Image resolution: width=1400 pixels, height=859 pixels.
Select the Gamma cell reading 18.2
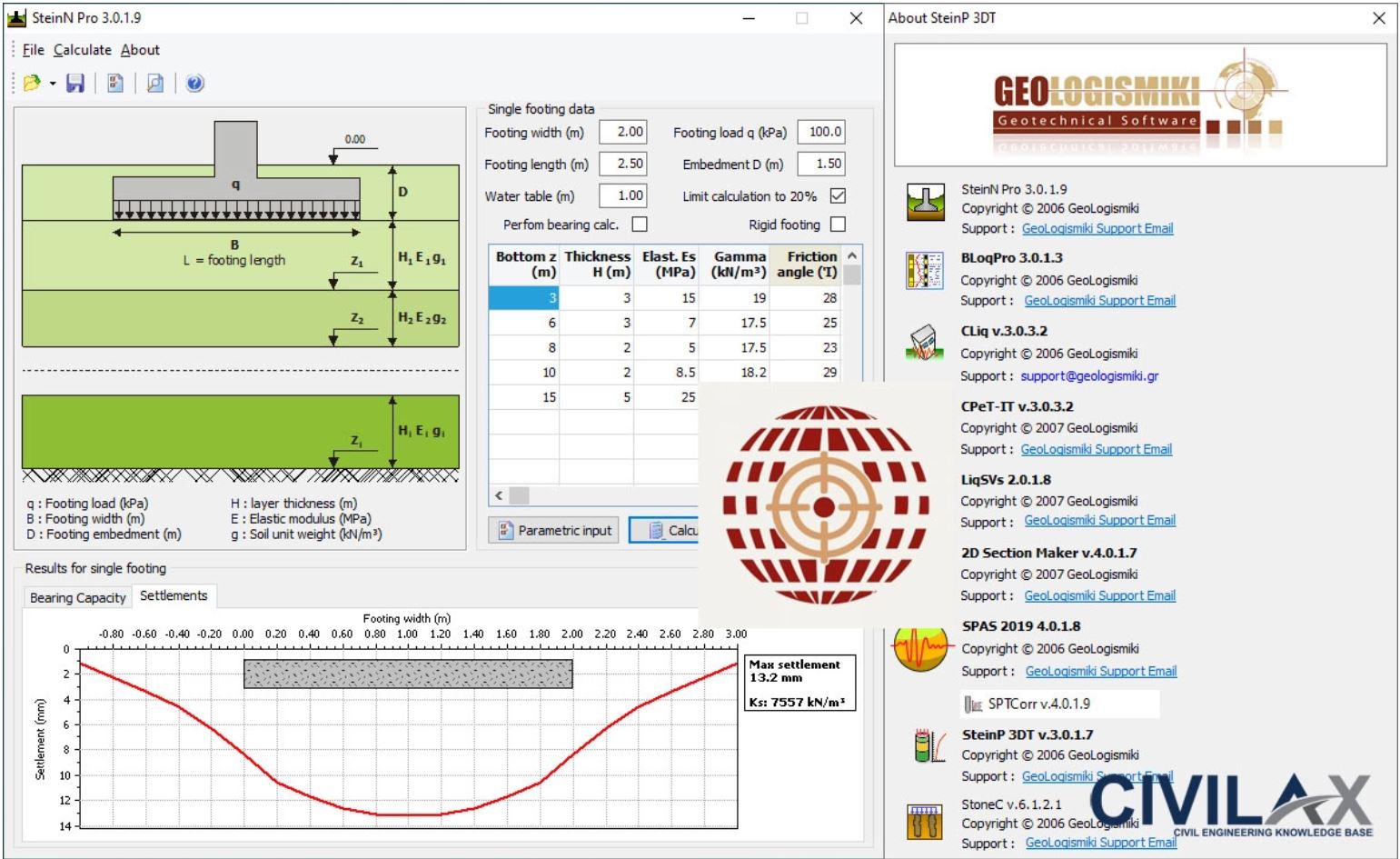pyautogui.click(x=734, y=372)
